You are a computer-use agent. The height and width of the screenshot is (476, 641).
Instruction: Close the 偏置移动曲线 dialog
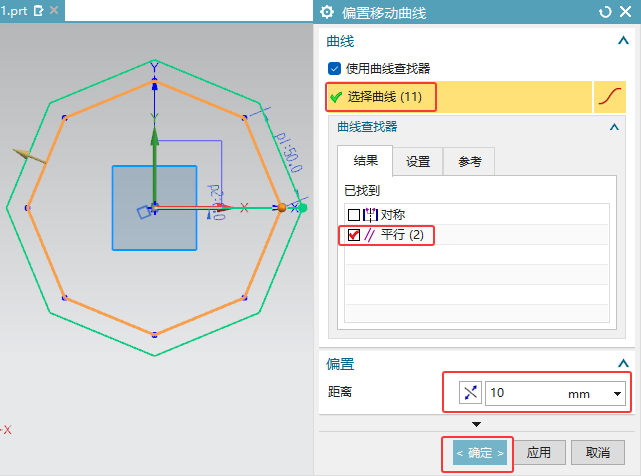coord(625,11)
